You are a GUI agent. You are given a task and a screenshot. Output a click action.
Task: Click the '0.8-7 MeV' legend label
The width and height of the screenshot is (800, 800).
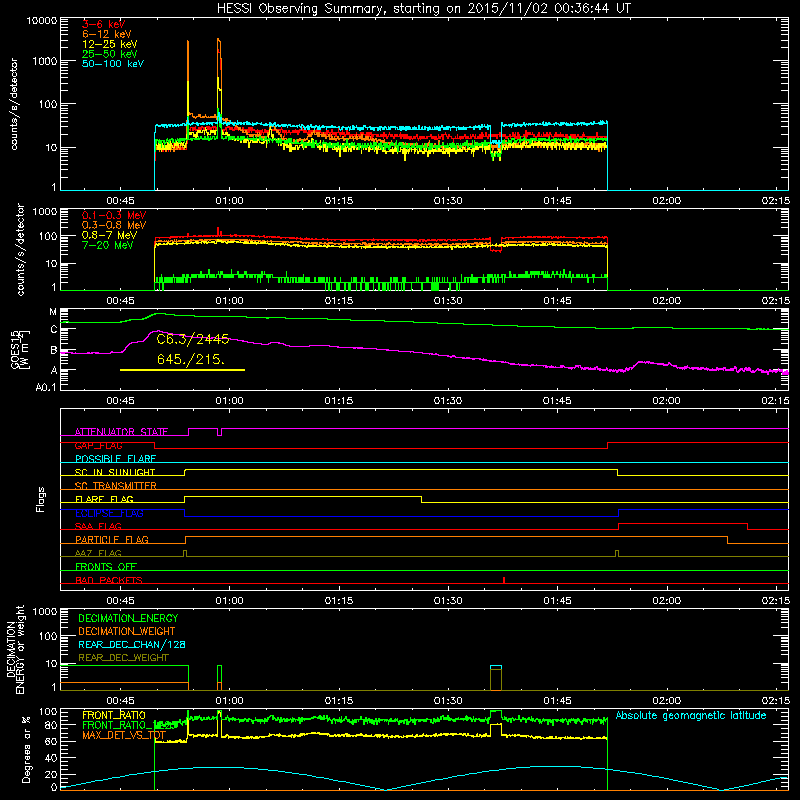coord(109,235)
